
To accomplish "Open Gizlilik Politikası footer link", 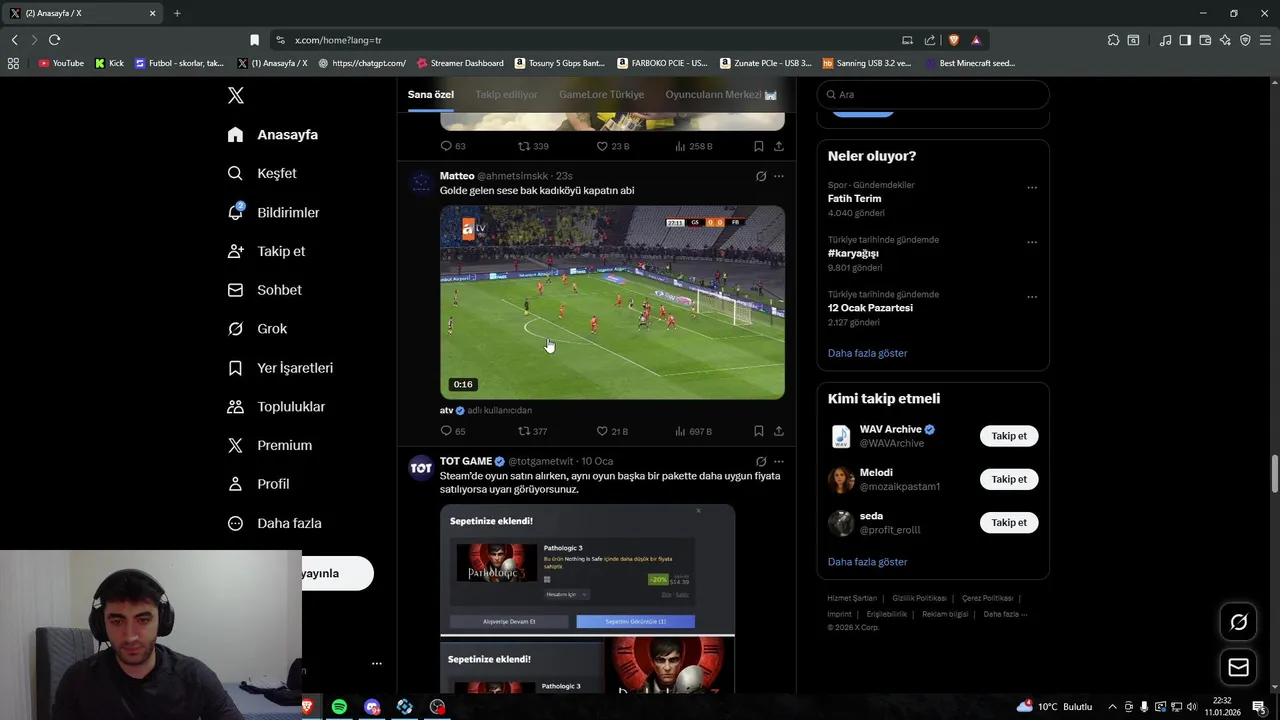I will point(919,598).
